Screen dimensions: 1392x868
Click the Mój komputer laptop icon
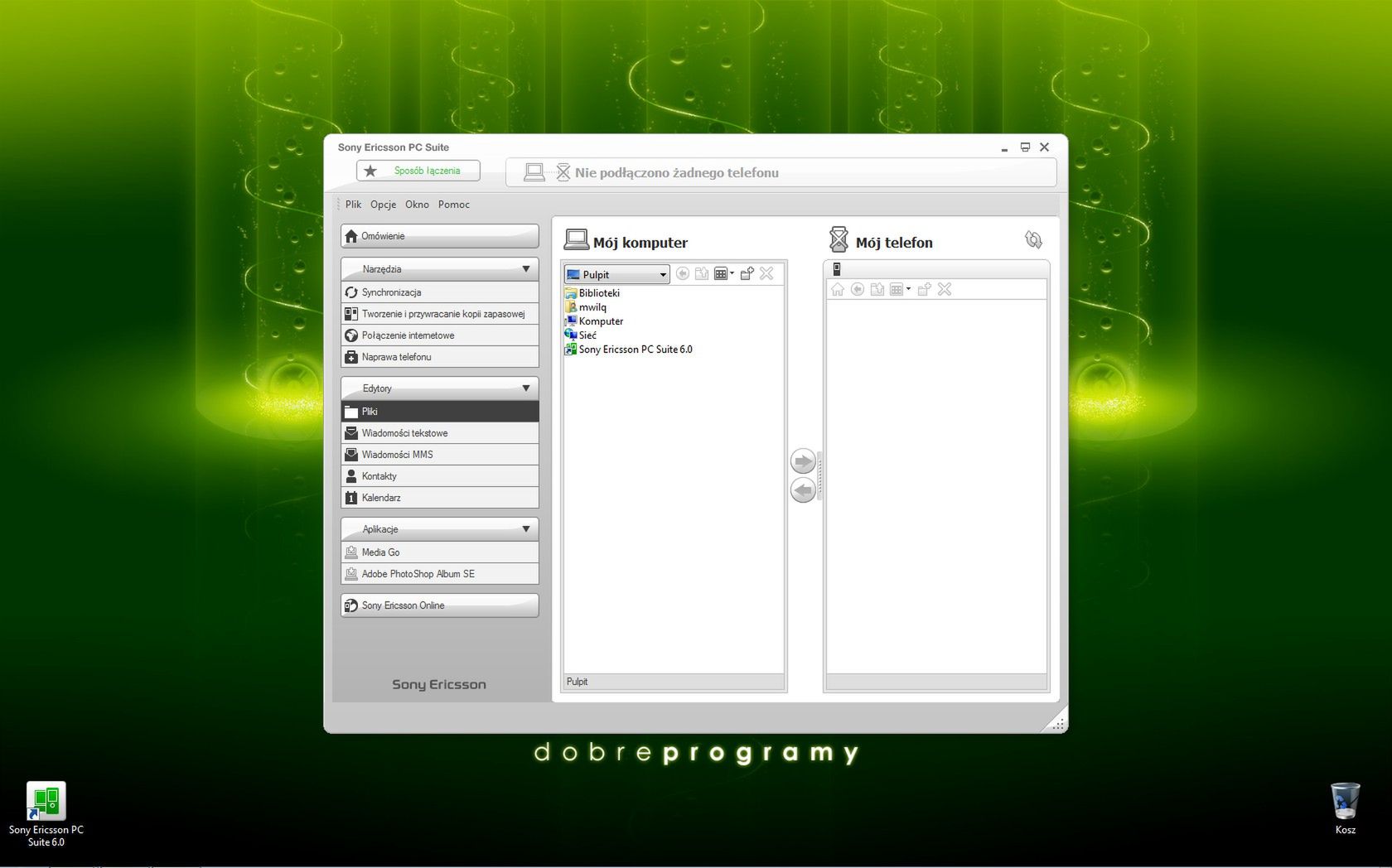click(x=576, y=240)
